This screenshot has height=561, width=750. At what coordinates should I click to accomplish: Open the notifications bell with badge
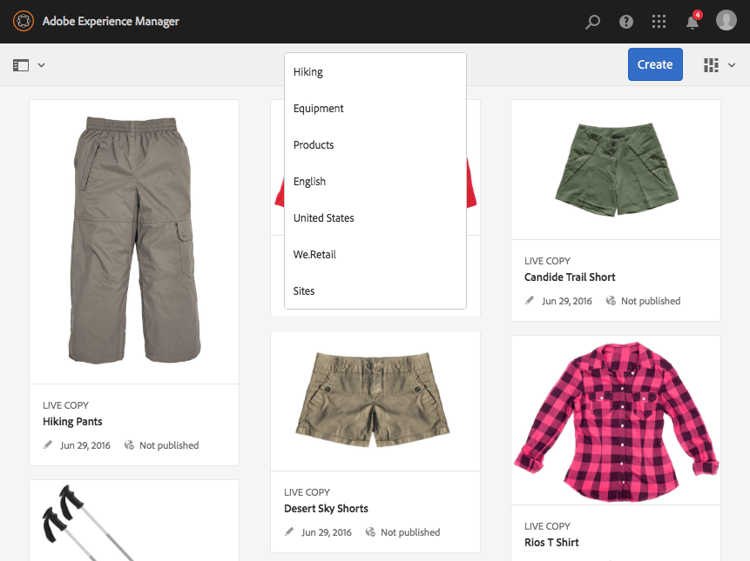pos(693,21)
